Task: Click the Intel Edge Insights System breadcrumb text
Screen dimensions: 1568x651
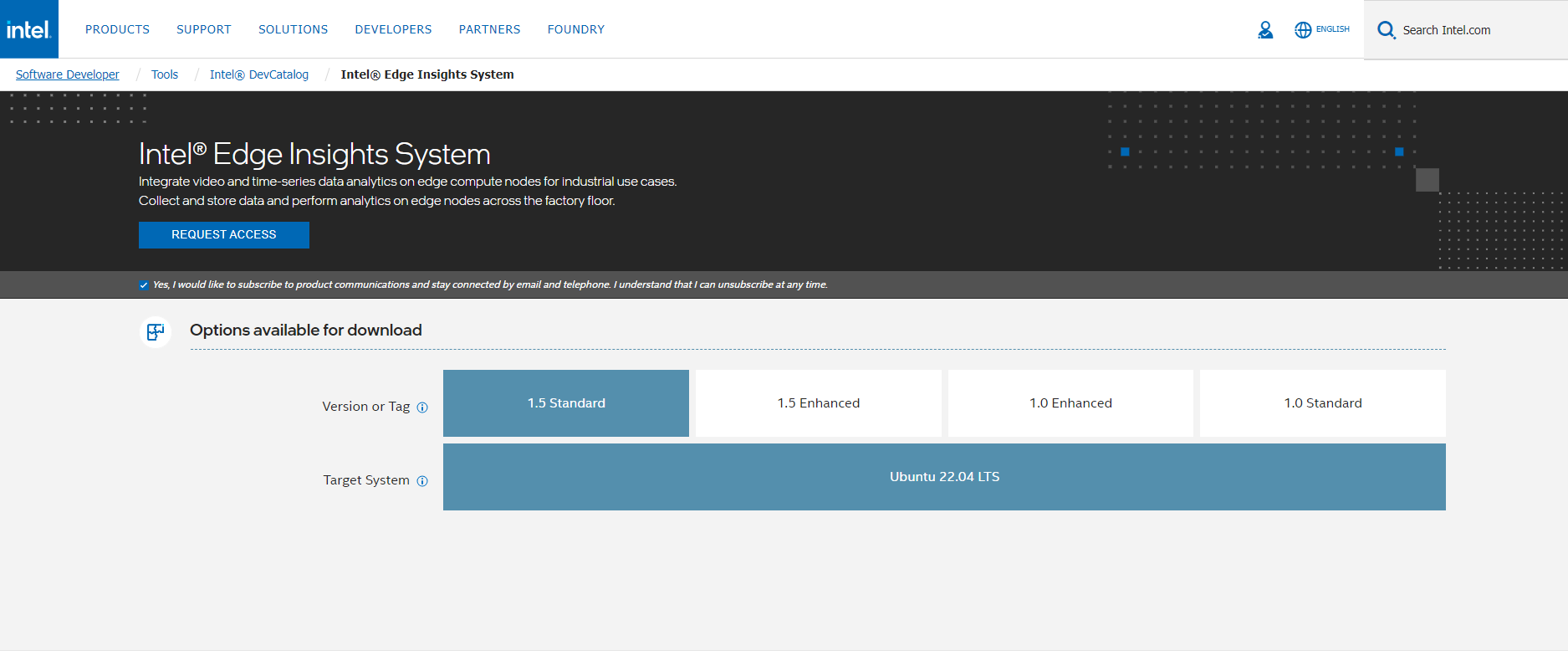Action: (x=427, y=74)
